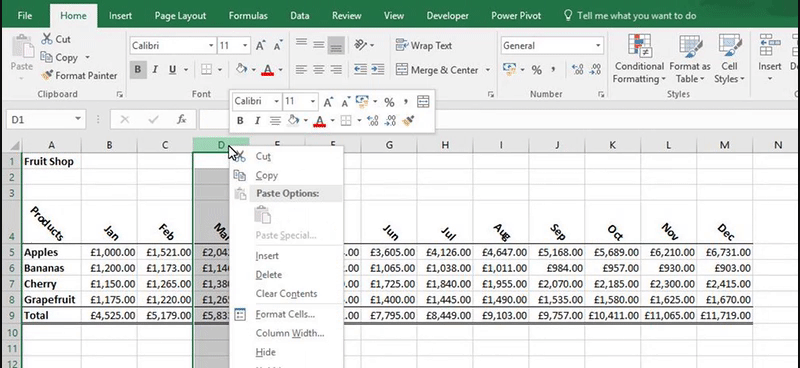Toggle Wrap Text

point(424,45)
